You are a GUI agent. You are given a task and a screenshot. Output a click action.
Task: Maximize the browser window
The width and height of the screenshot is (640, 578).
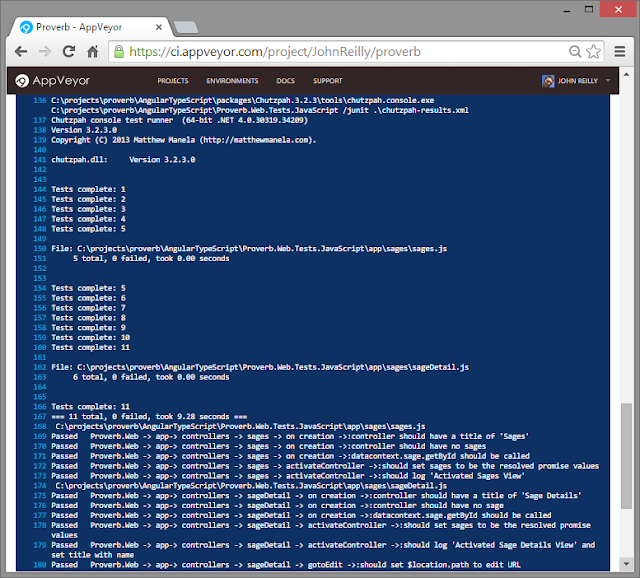[x=589, y=9]
